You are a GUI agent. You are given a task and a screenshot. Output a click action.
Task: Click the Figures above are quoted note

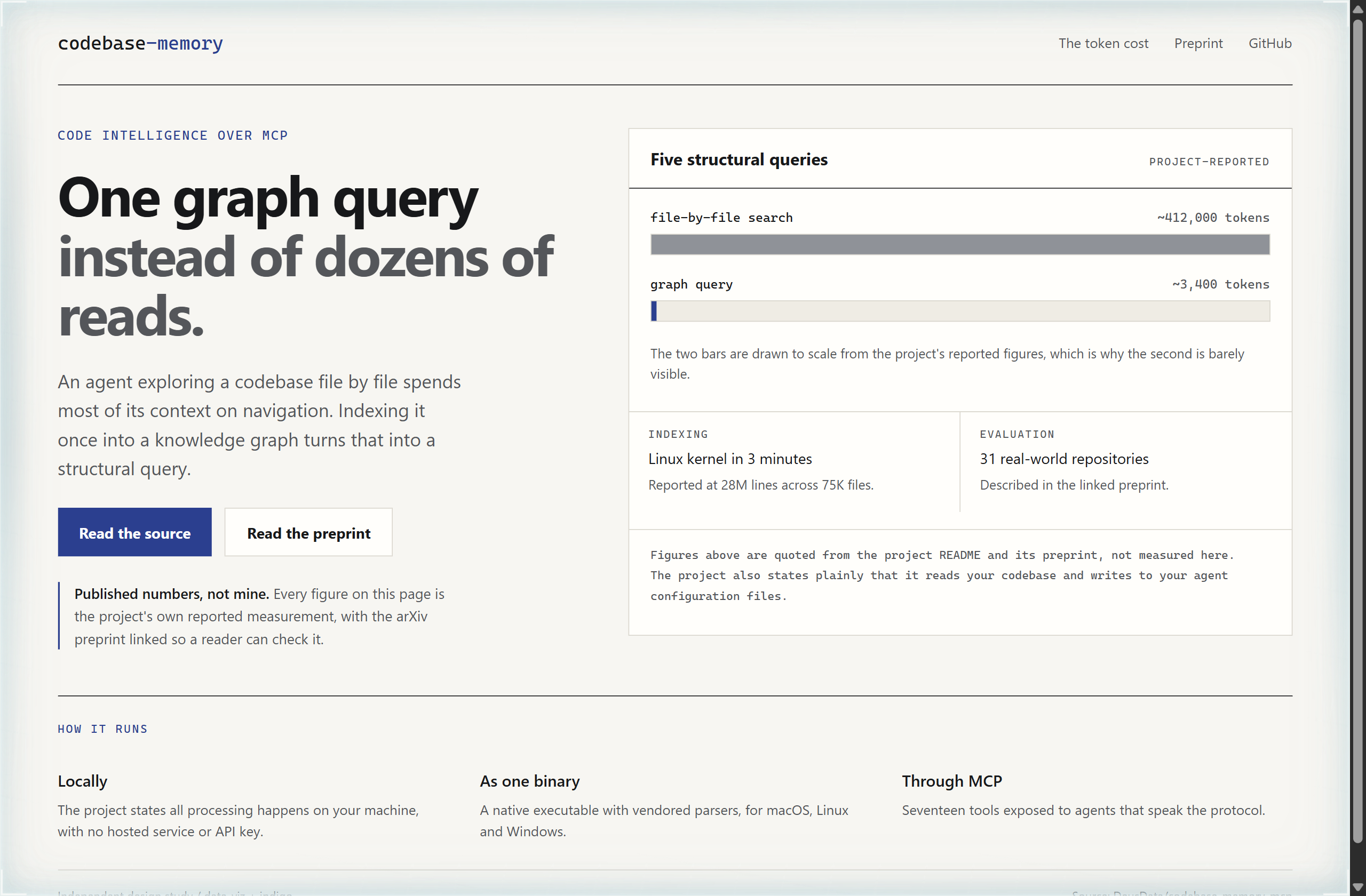point(942,575)
